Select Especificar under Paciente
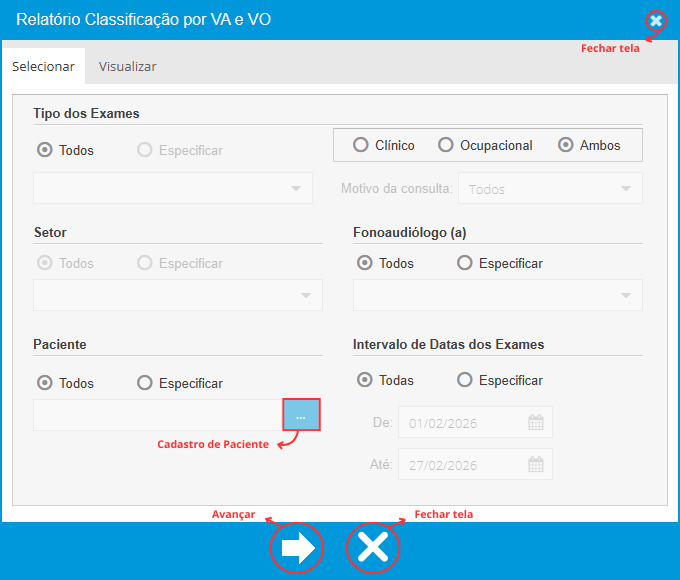 (x=145, y=383)
